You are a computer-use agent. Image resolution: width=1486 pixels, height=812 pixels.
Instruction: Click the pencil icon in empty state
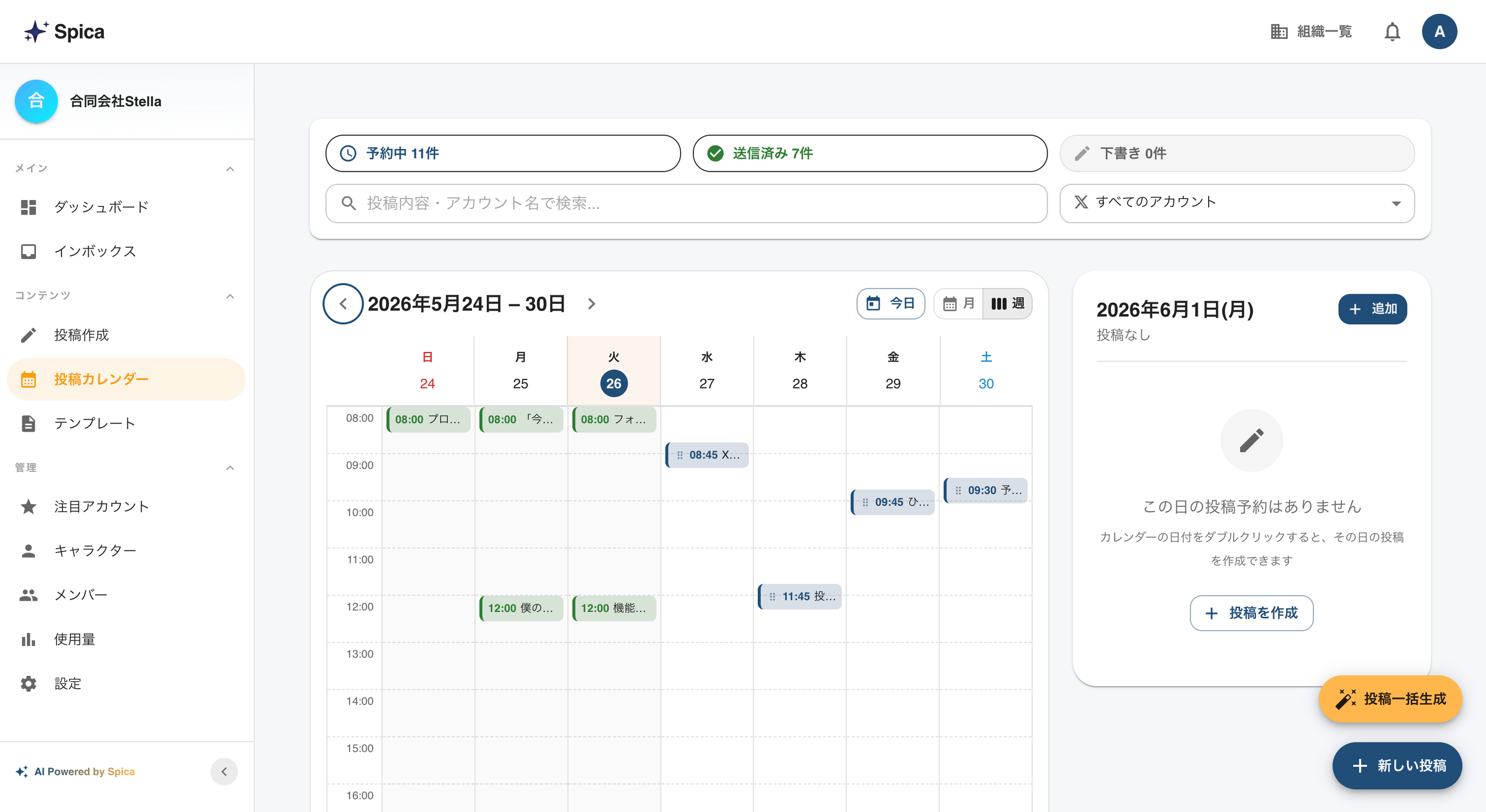coord(1251,441)
